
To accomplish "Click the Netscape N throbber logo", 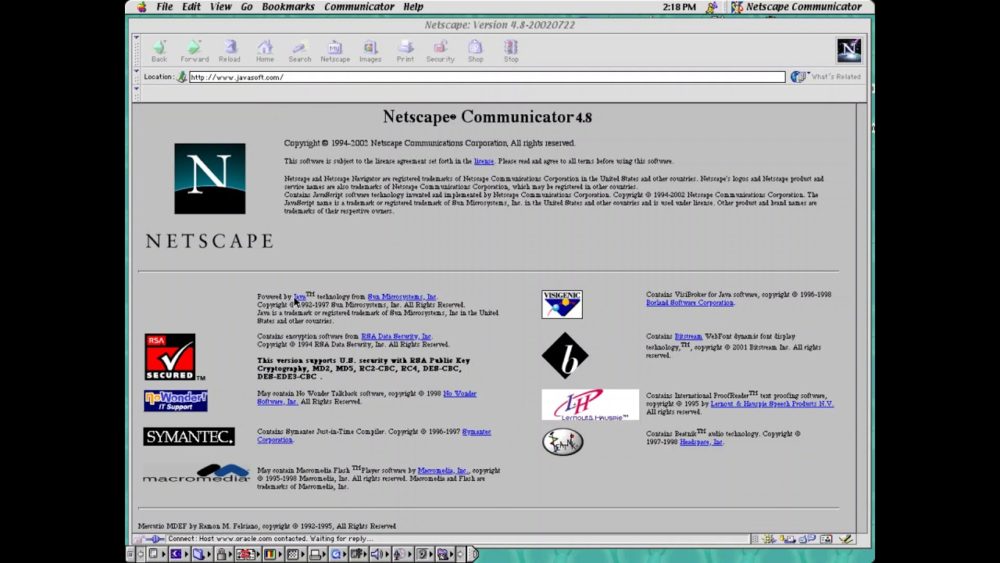I will click(848, 50).
